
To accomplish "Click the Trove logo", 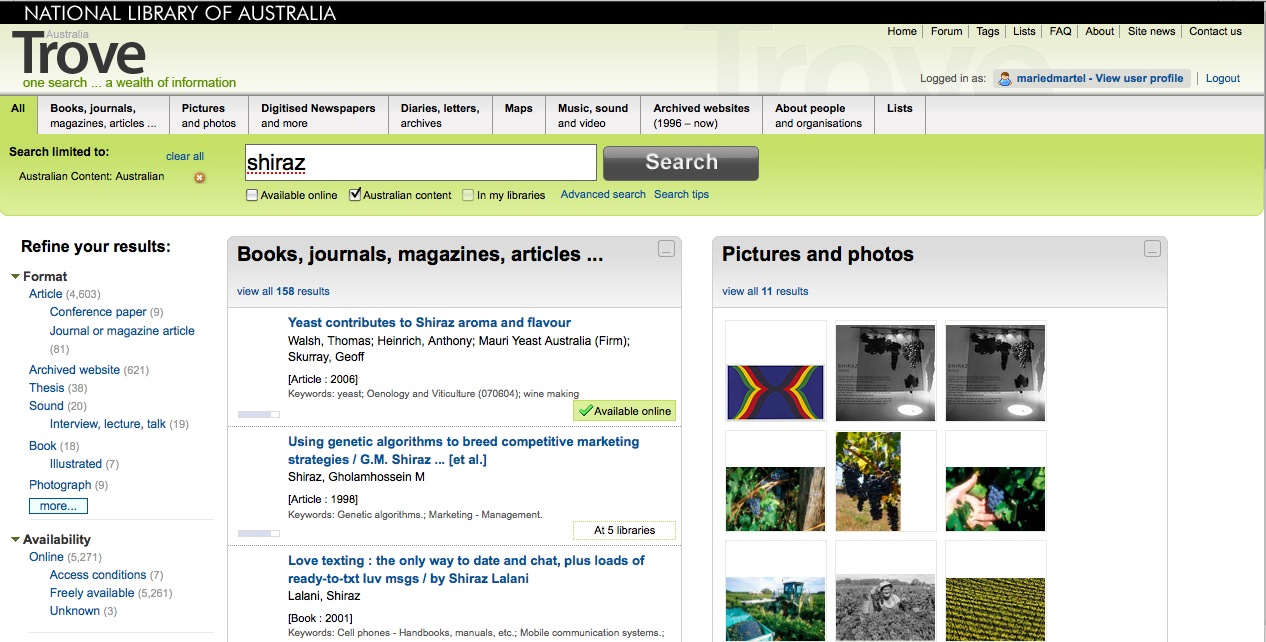I will tap(80, 55).
